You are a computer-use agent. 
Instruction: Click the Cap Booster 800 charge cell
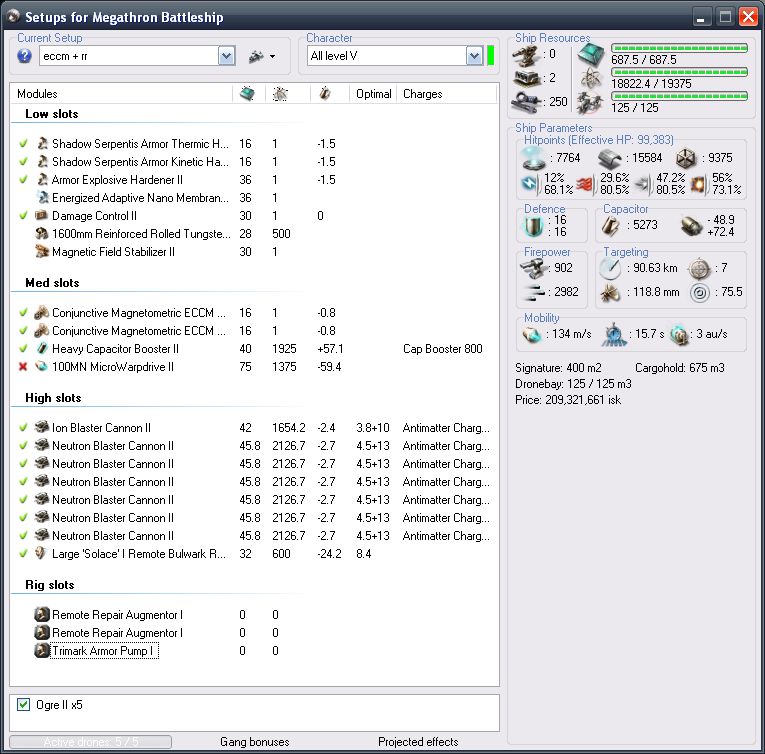tap(443, 348)
